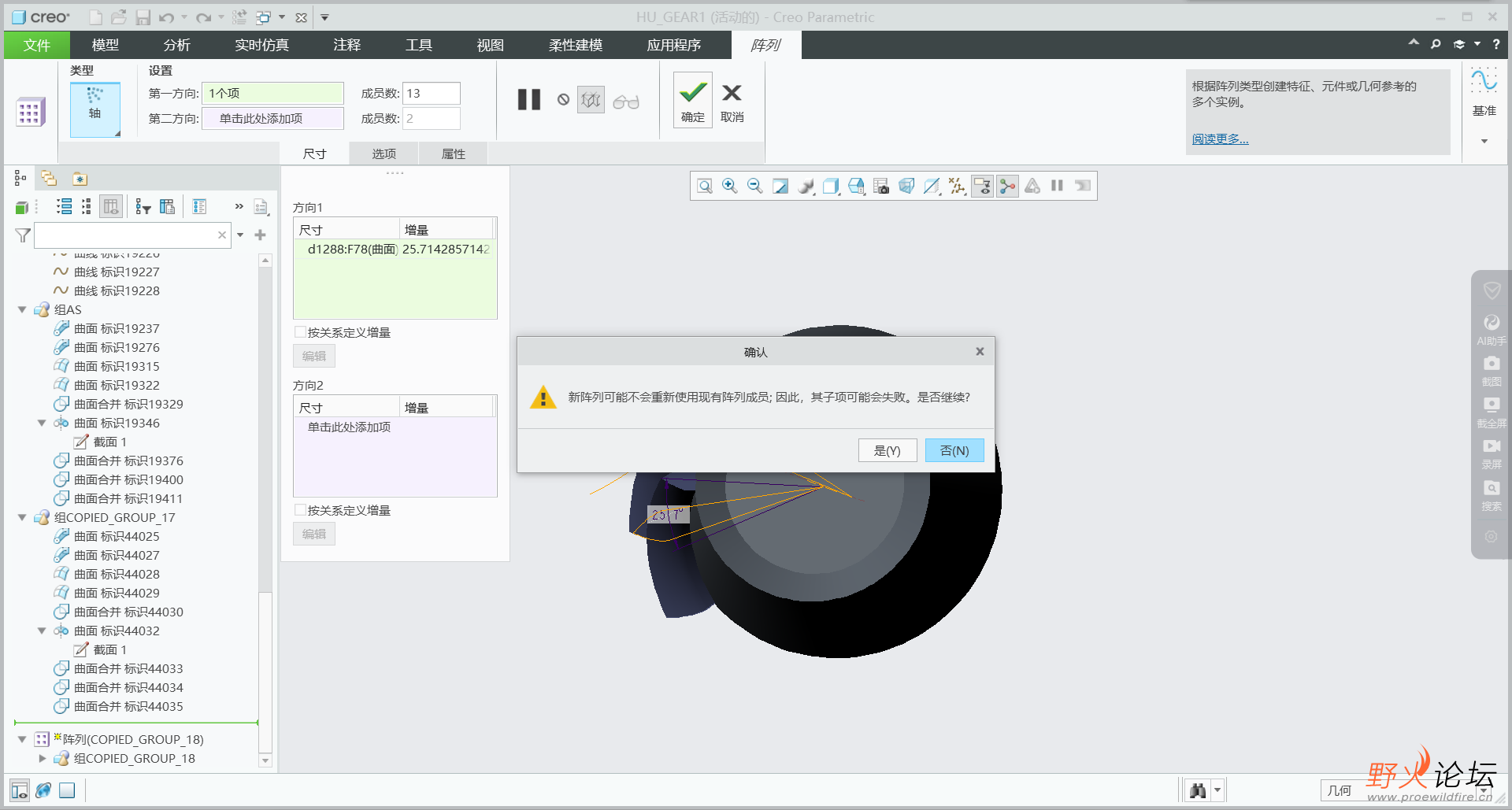Collapse all tree nodes icon

[87, 207]
